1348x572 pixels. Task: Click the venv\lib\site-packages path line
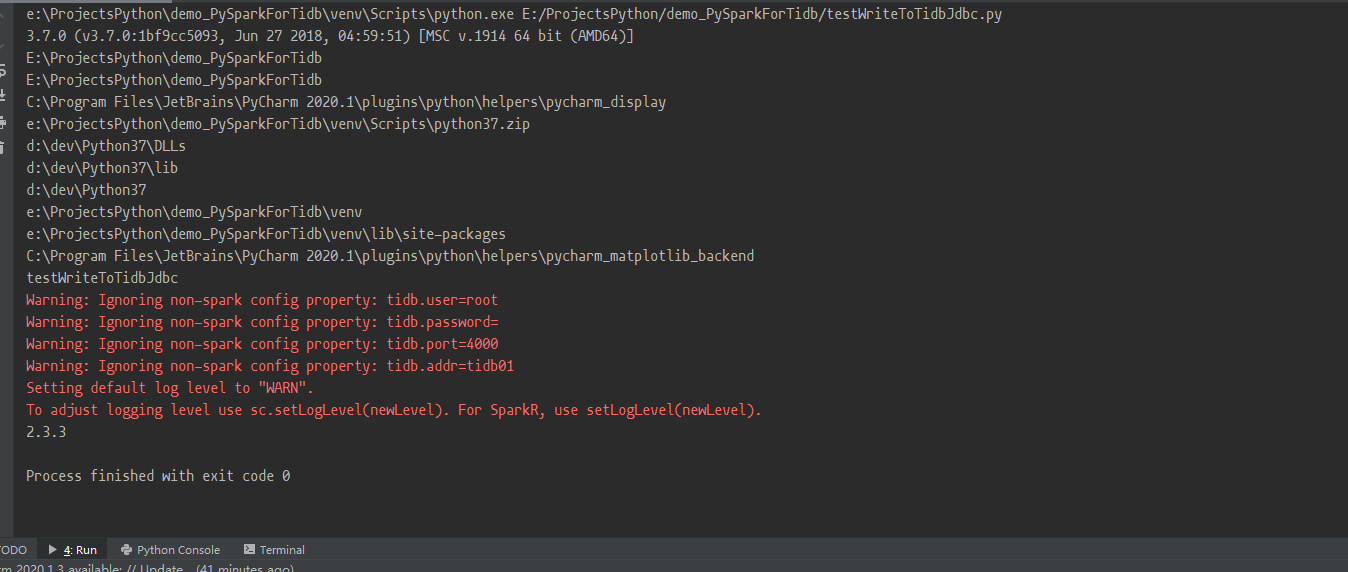pyautogui.click(x=266, y=234)
